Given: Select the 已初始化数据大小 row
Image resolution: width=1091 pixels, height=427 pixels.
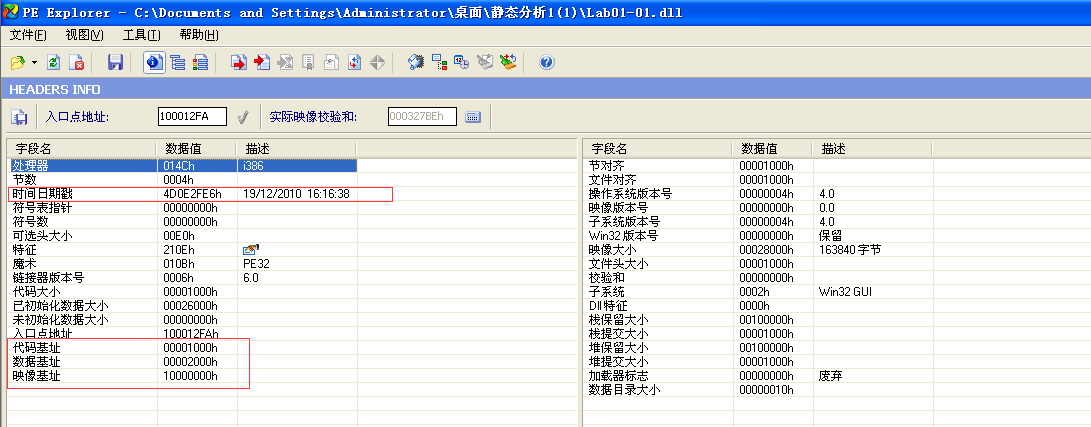Looking at the screenshot, I should [183, 306].
